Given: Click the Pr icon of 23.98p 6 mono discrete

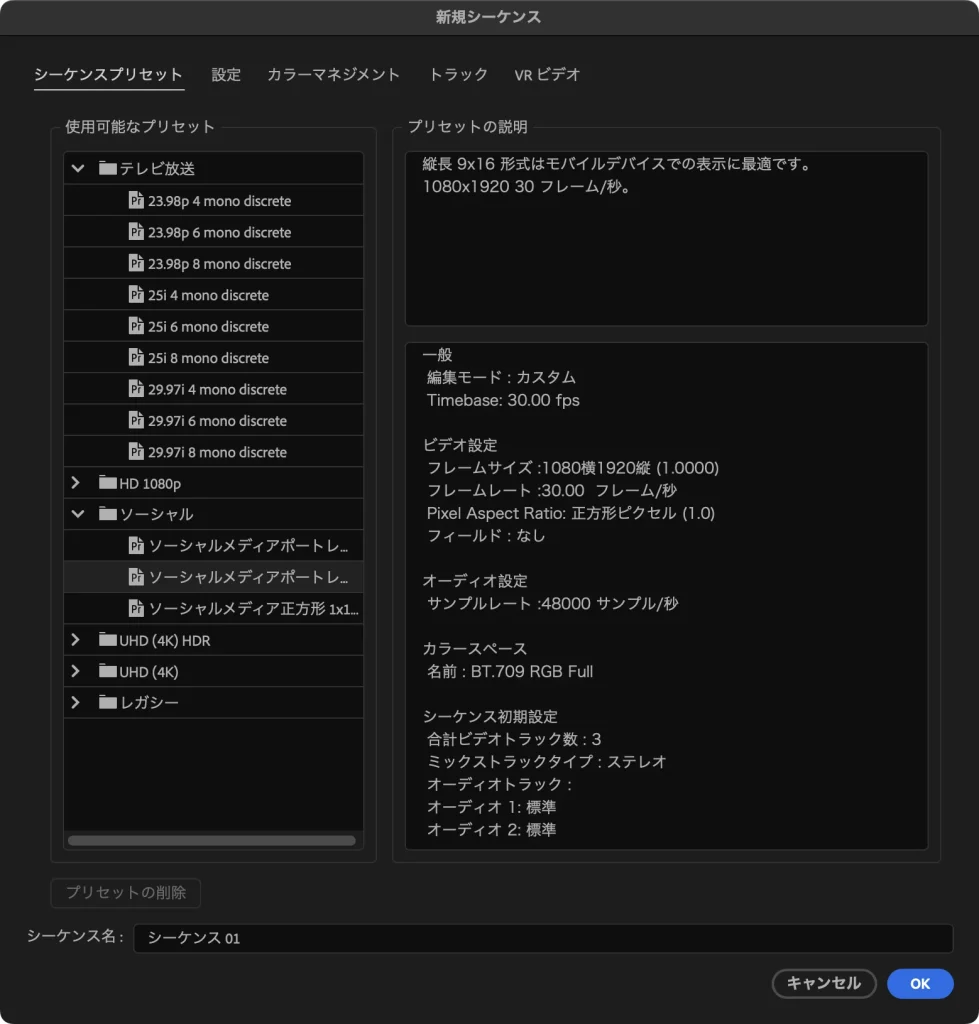Looking at the screenshot, I should pyautogui.click(x=136, y=232).
